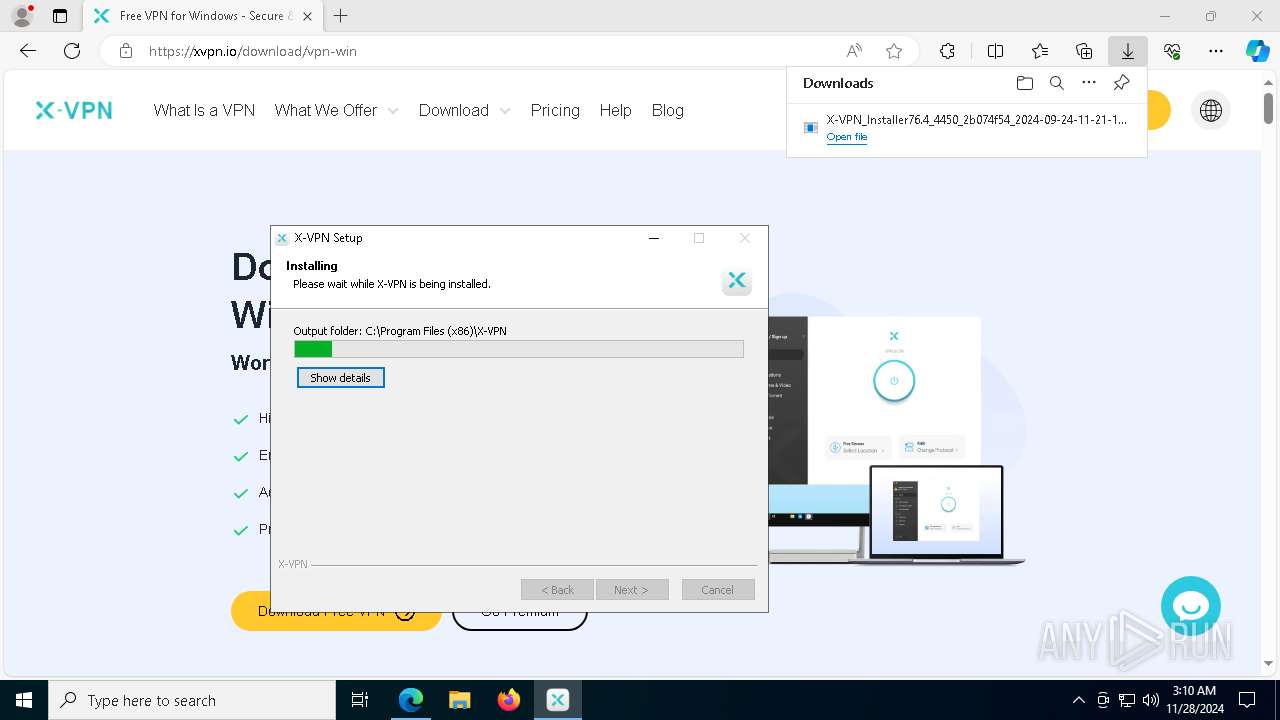The height and width of the screenshot is (720, 1280).
Task: Open the What Is a VPN page
Action: [204, 110]
